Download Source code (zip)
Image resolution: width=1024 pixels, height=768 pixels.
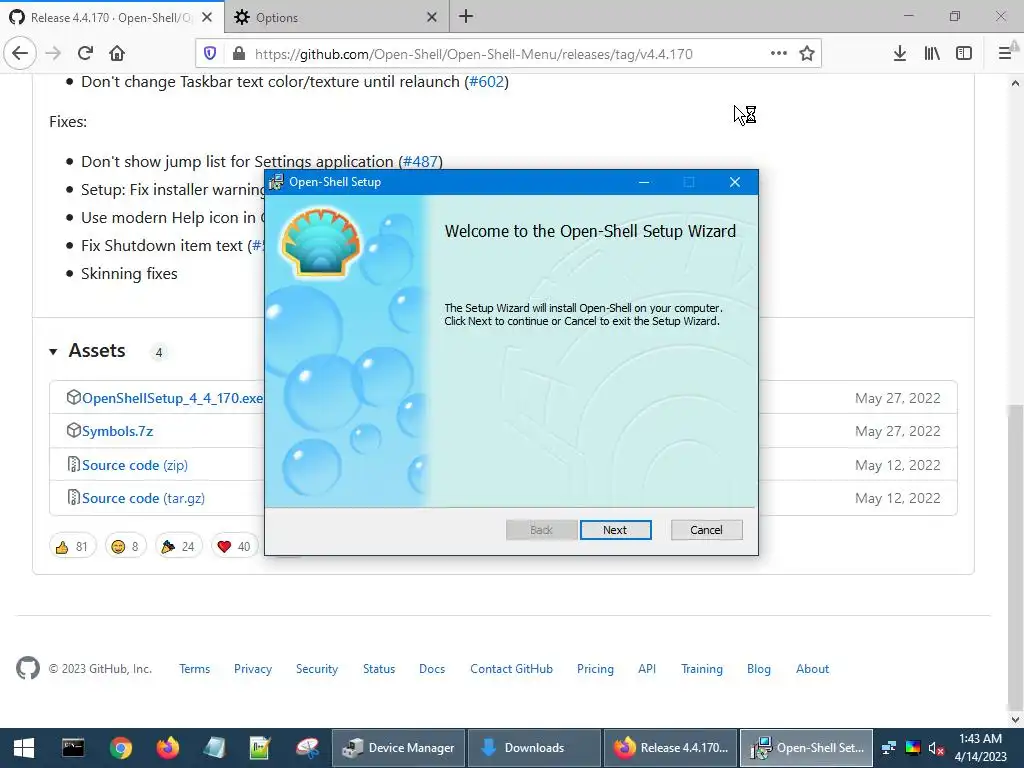pos(135,465)
